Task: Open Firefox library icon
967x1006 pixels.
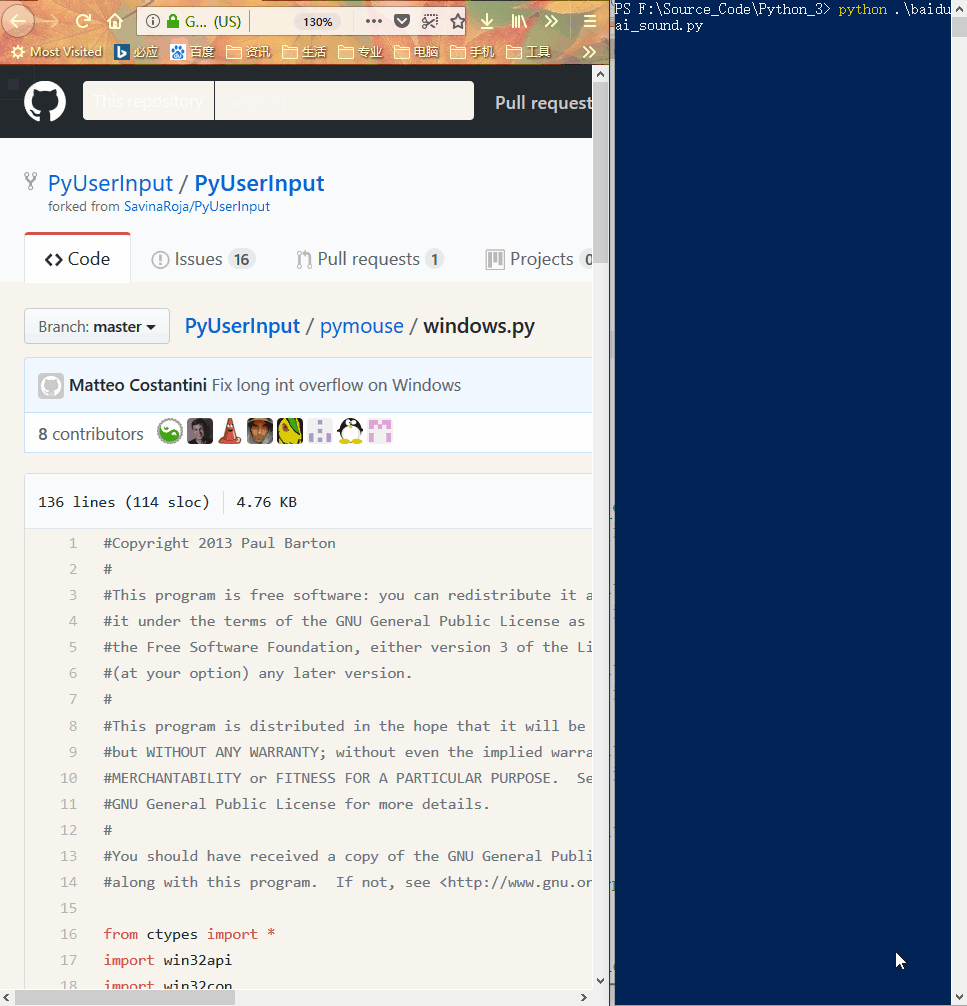Action: [518, 21]
